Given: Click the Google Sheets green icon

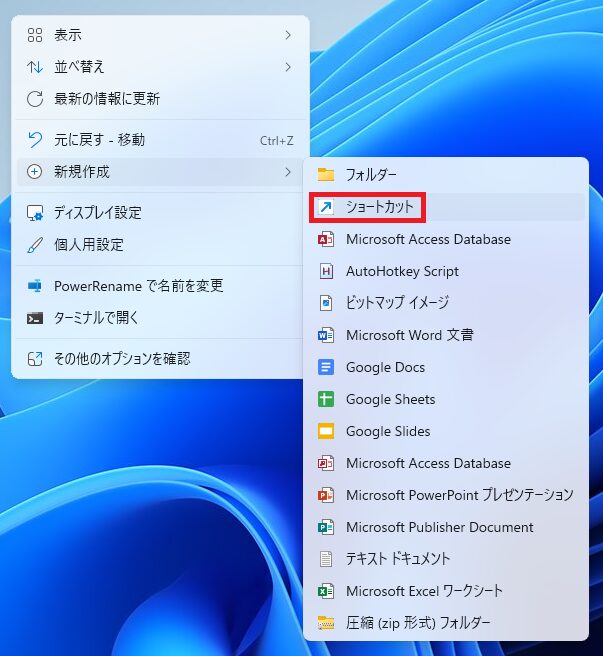Looking at the screenshot, I should (x=326, y=399).
